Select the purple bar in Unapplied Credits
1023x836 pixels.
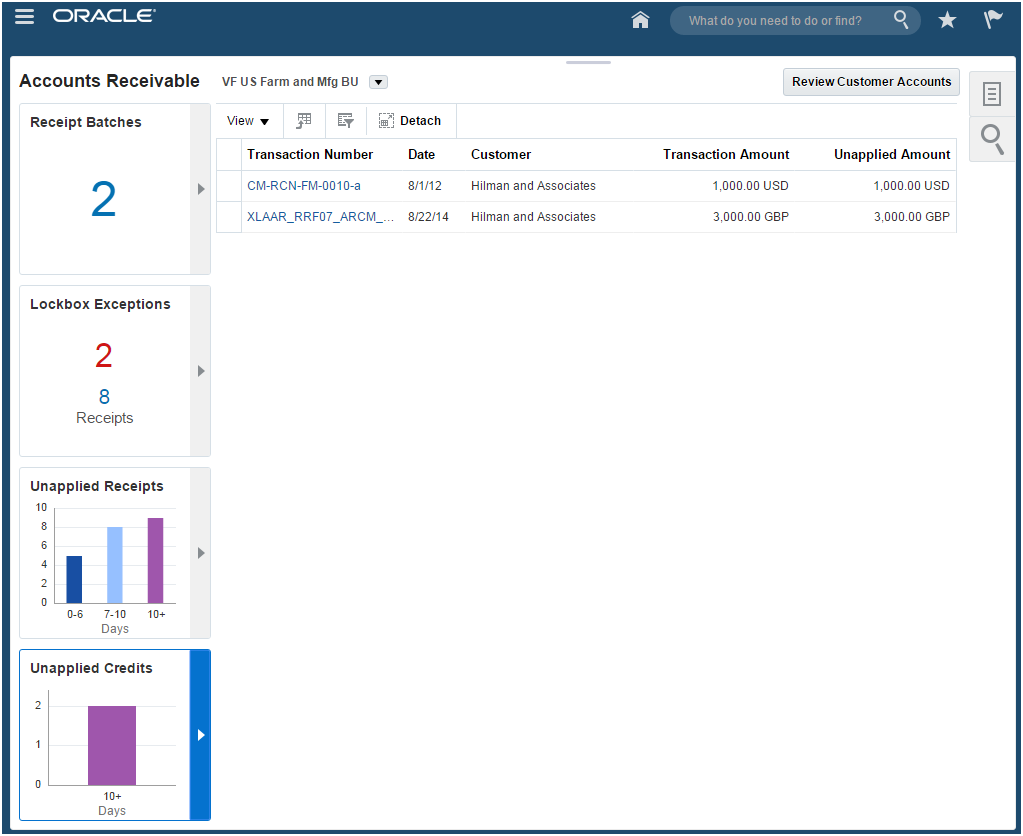(x=112, y=745)
